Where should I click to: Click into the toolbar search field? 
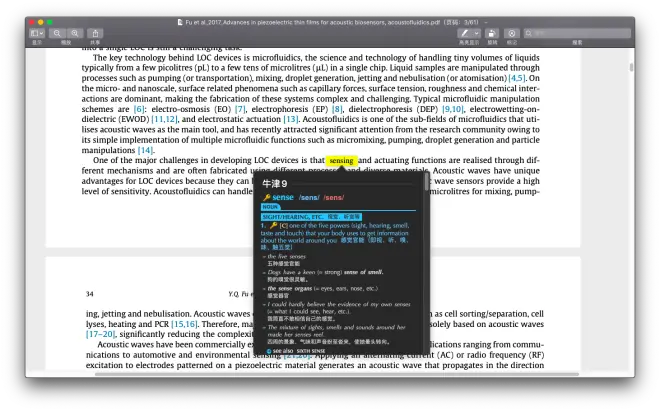point(578,33)
